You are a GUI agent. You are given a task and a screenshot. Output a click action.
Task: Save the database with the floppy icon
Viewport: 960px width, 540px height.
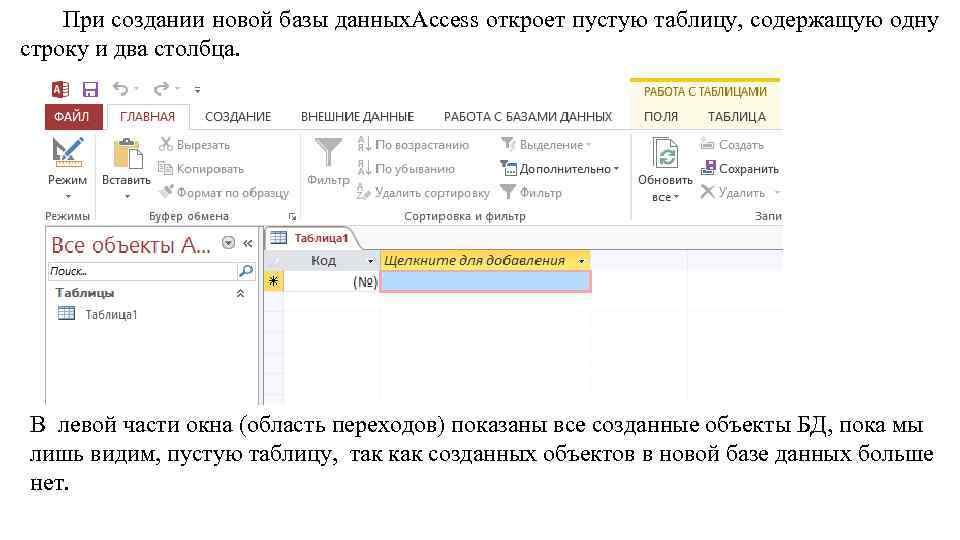91,89
